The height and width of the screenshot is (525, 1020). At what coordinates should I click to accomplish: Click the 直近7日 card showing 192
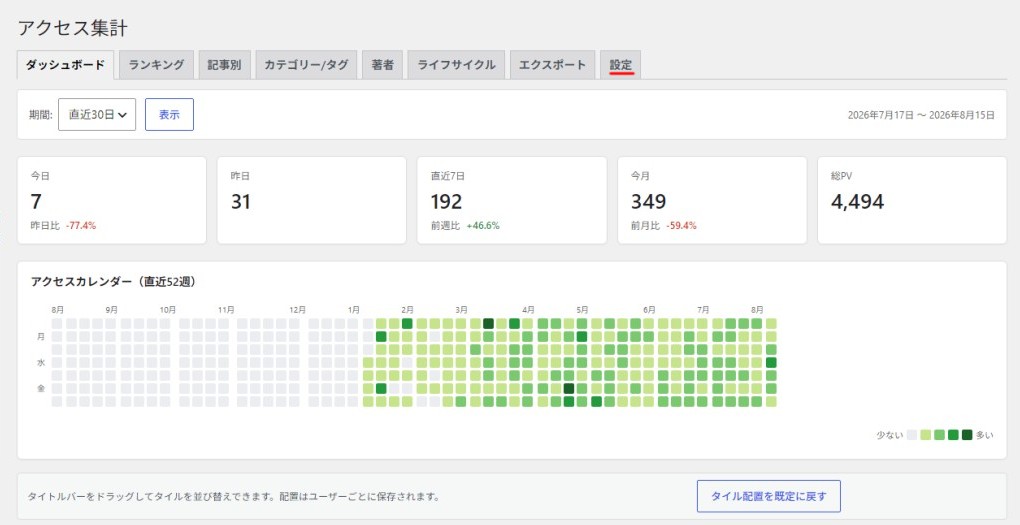tap(512, 200)
